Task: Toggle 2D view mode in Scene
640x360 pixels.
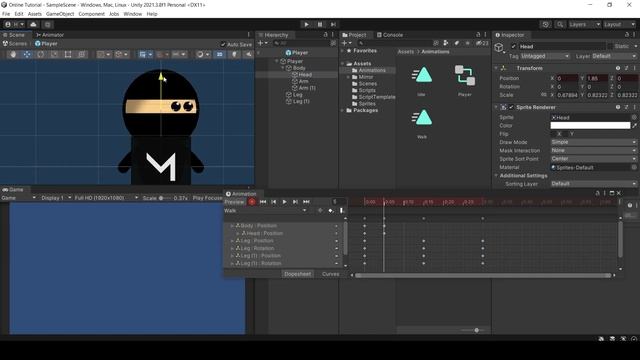Action: [220, 54]
